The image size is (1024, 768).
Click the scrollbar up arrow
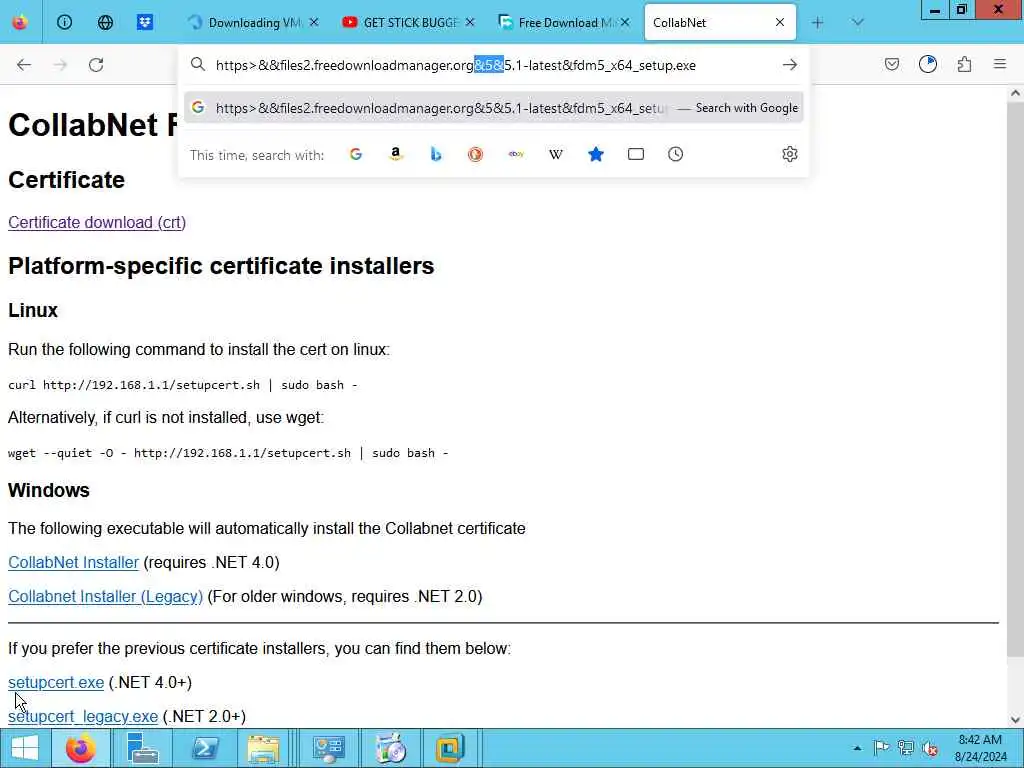coord(1015,93)
